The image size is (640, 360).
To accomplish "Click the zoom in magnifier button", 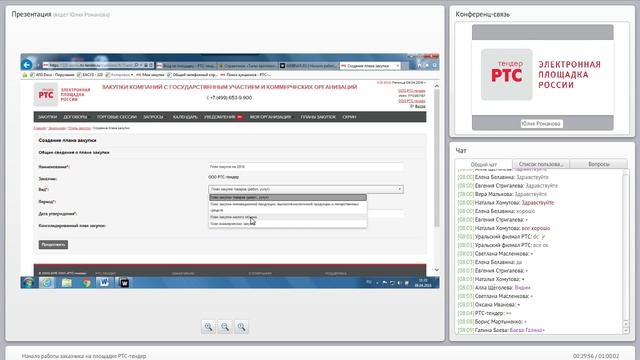I will tap(209, 327).
